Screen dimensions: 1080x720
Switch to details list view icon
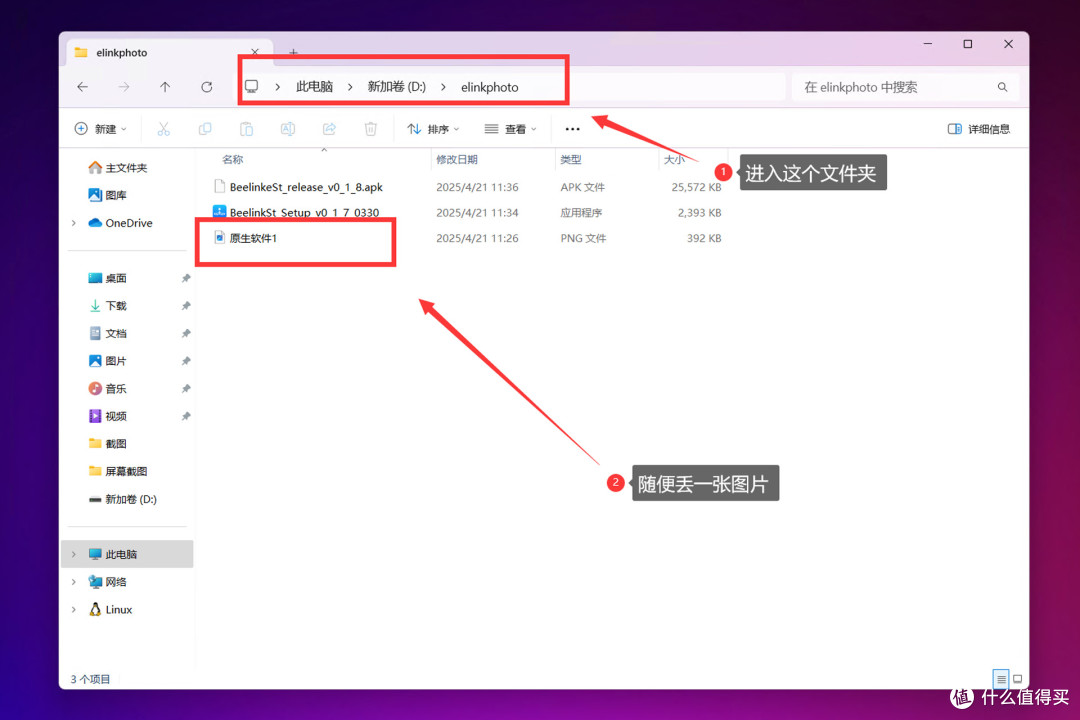tap(1001, 679)
